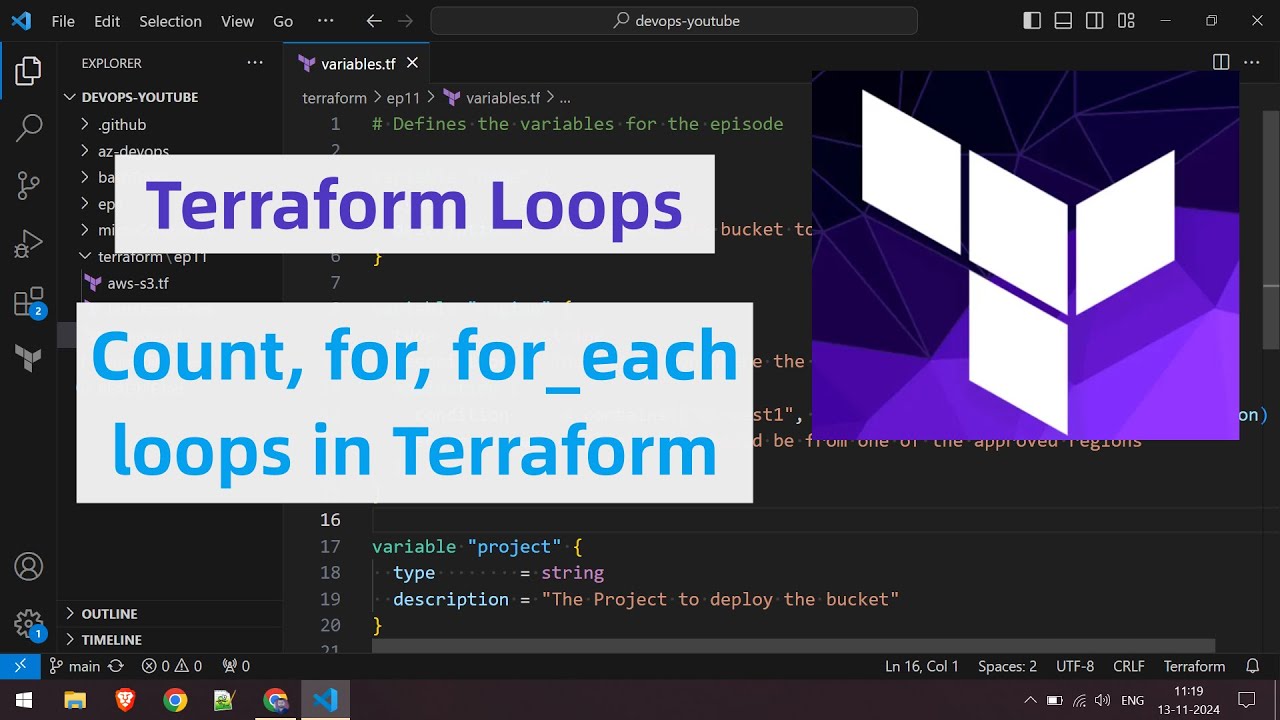Click Ln 16, Col 1 in status bar
This screenshot has height=720, width=1280.
(x=922, y=666)
